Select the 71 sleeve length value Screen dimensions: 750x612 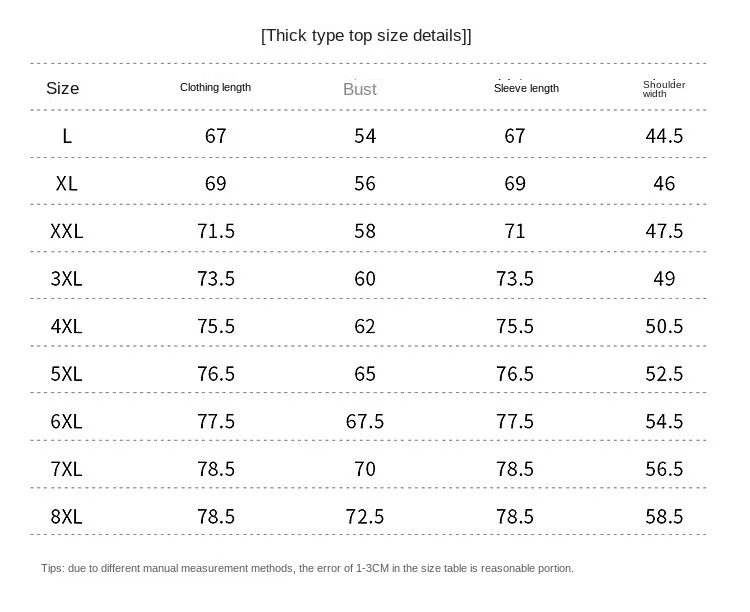point(515,231)
